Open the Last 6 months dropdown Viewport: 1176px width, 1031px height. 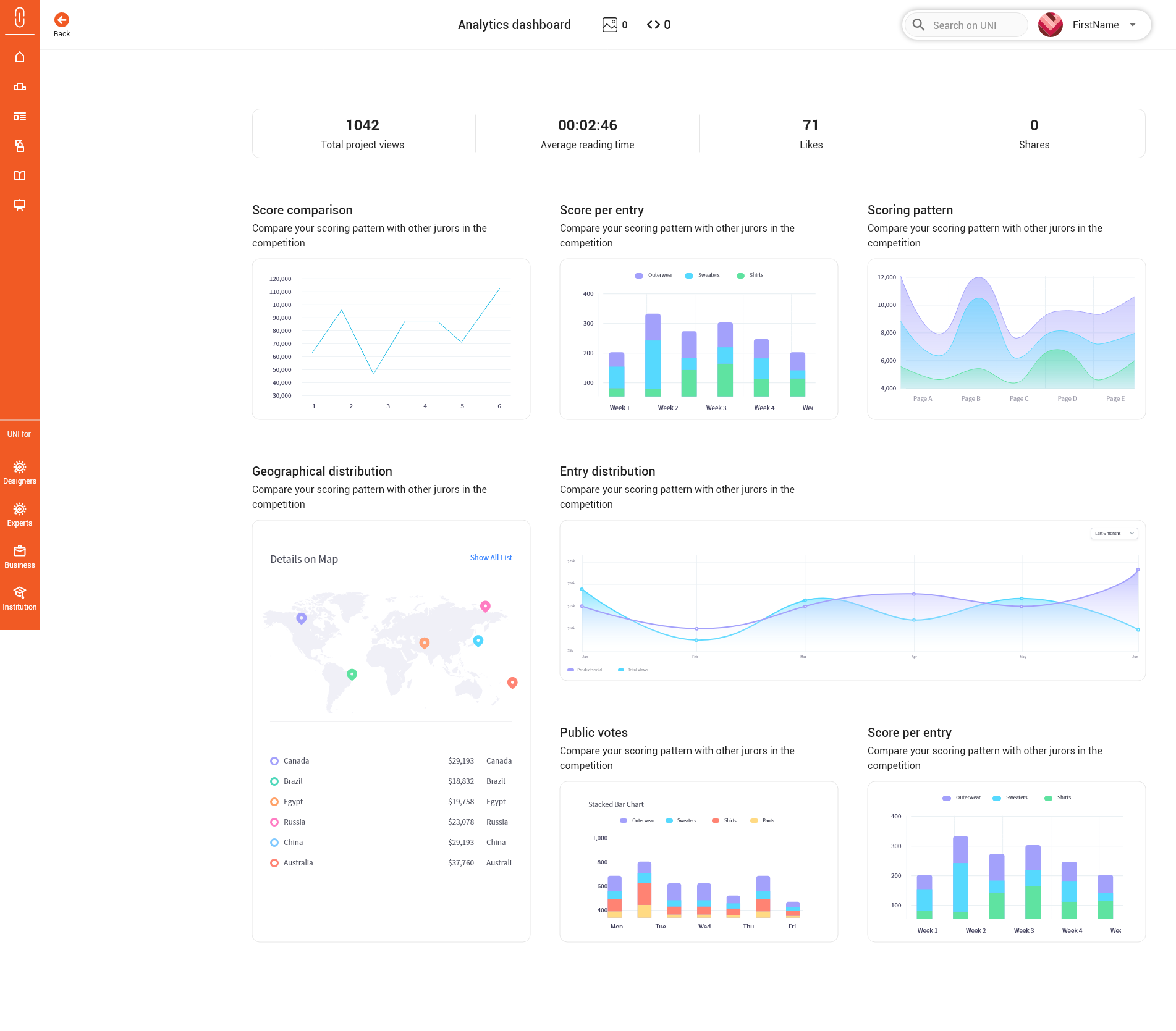[1114, 533]
